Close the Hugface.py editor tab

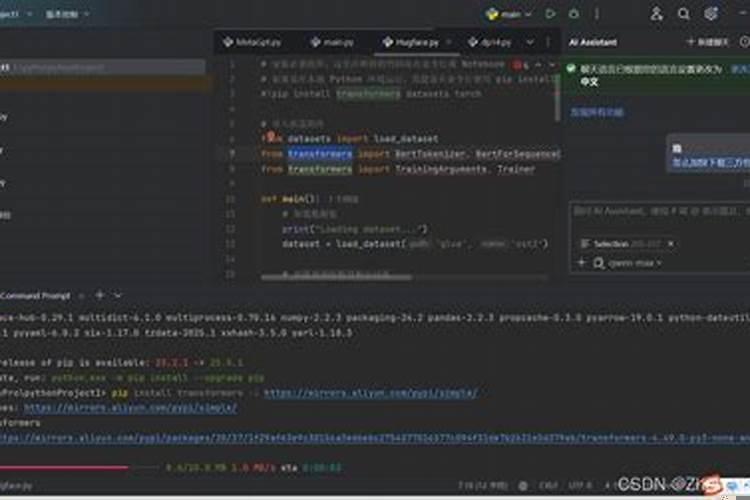(449, 43)
